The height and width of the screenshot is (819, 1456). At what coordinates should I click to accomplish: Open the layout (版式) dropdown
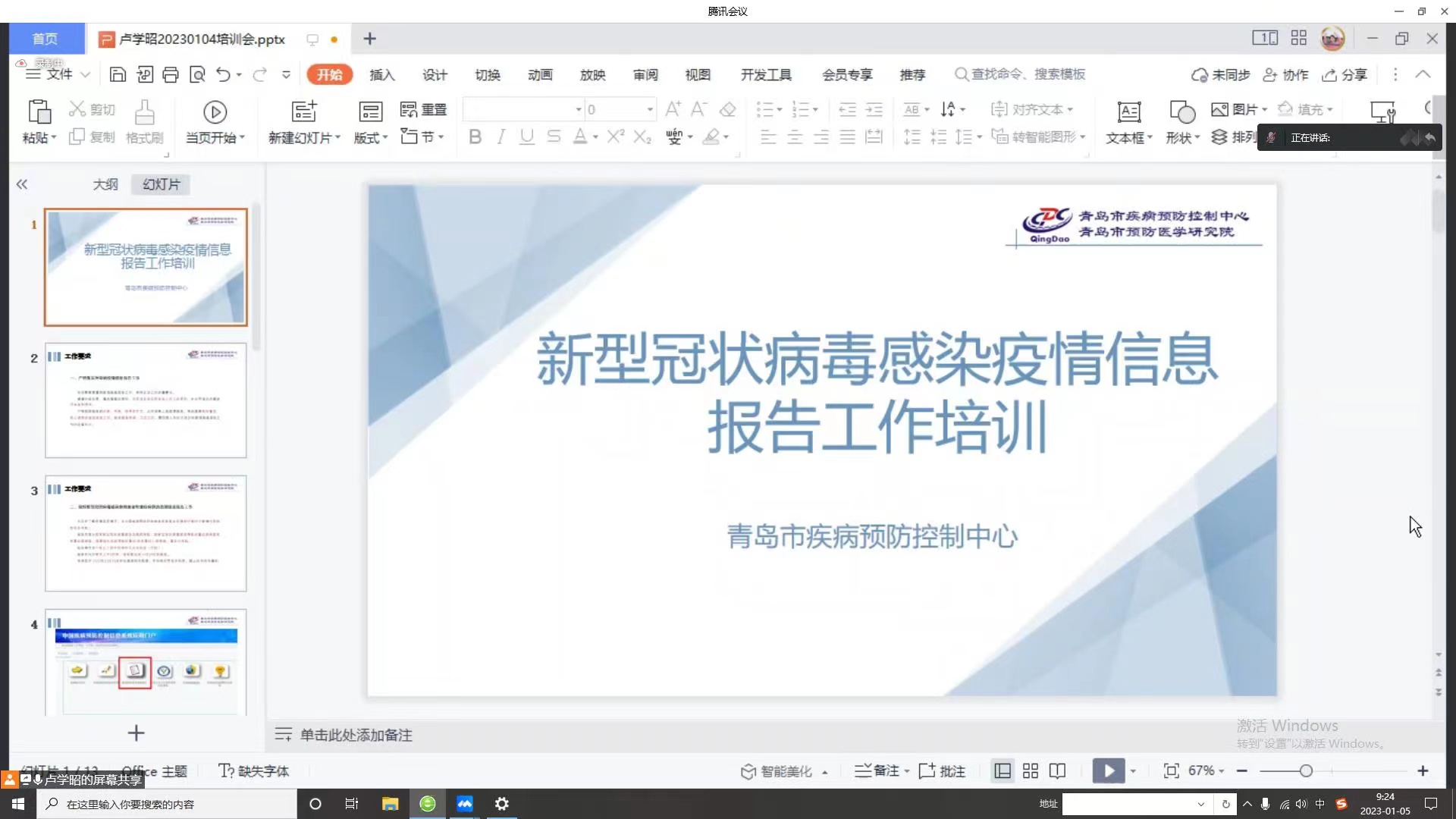[371, 137]
